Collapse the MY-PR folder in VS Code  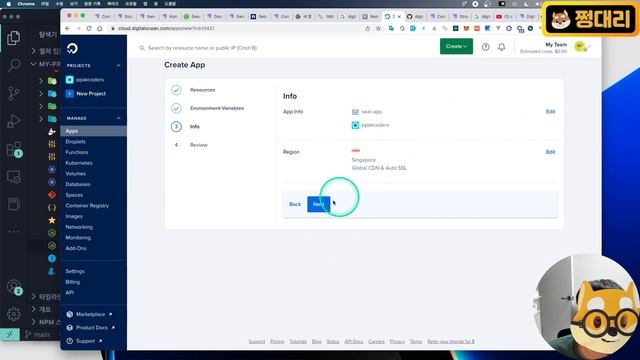point(33,64)
